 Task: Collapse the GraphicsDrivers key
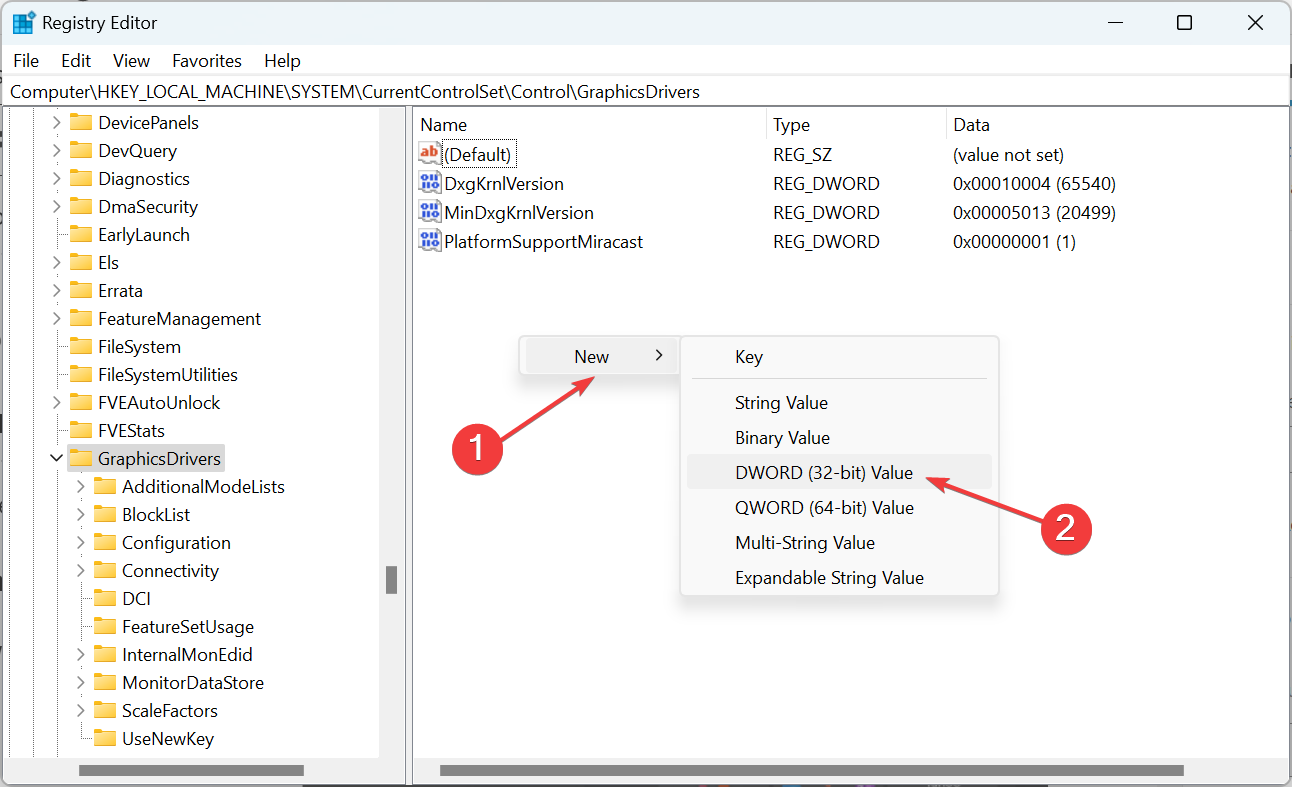click(57, 458)
